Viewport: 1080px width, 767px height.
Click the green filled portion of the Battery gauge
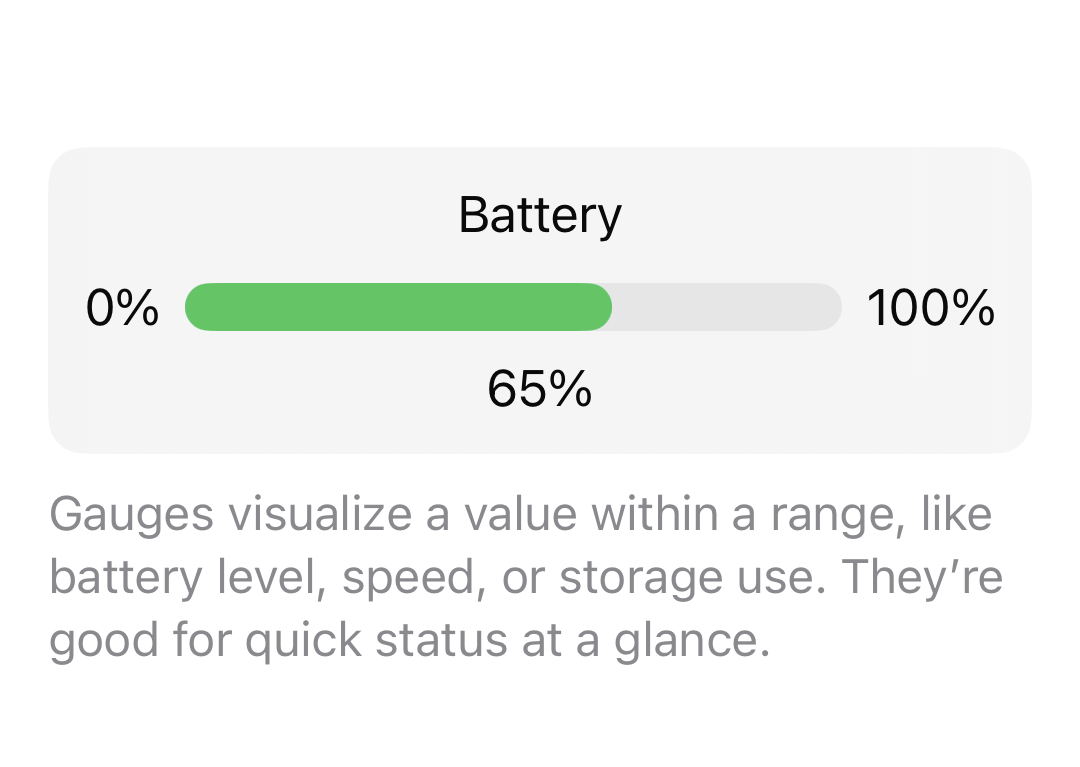click(398, 307)
